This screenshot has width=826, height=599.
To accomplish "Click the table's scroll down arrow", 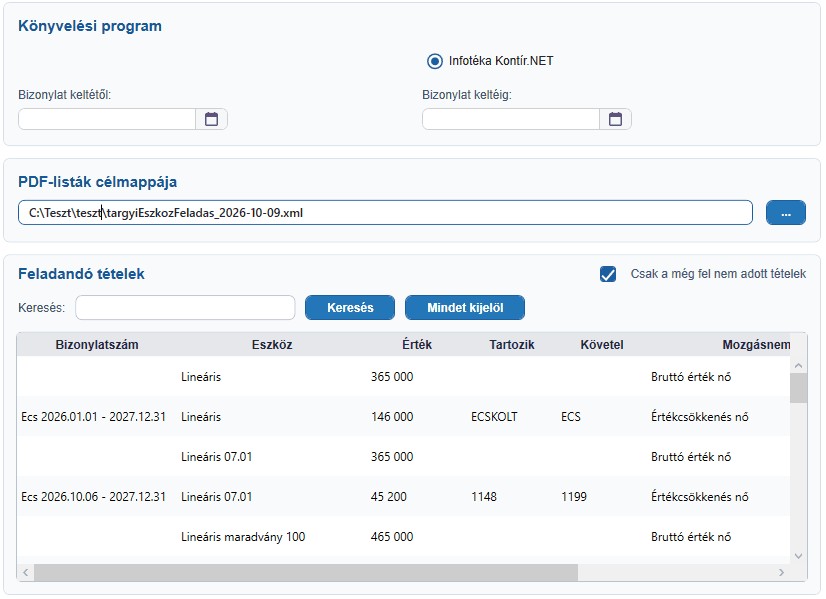I will click(798, 556).
